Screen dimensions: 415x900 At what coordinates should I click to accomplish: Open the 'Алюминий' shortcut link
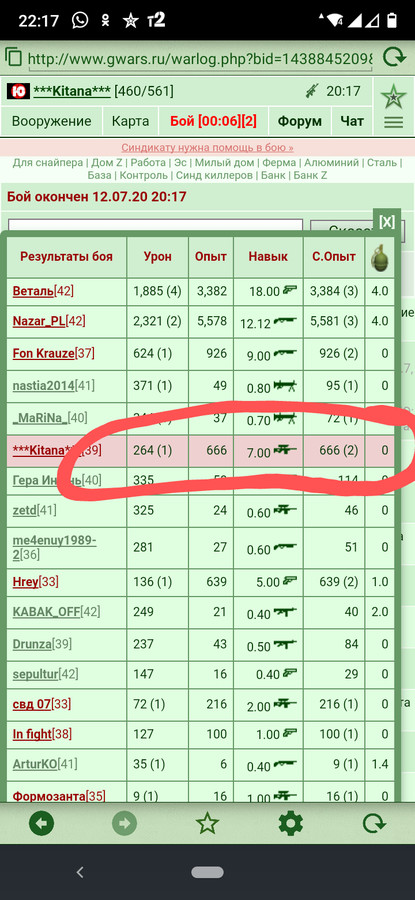(331, 162)
